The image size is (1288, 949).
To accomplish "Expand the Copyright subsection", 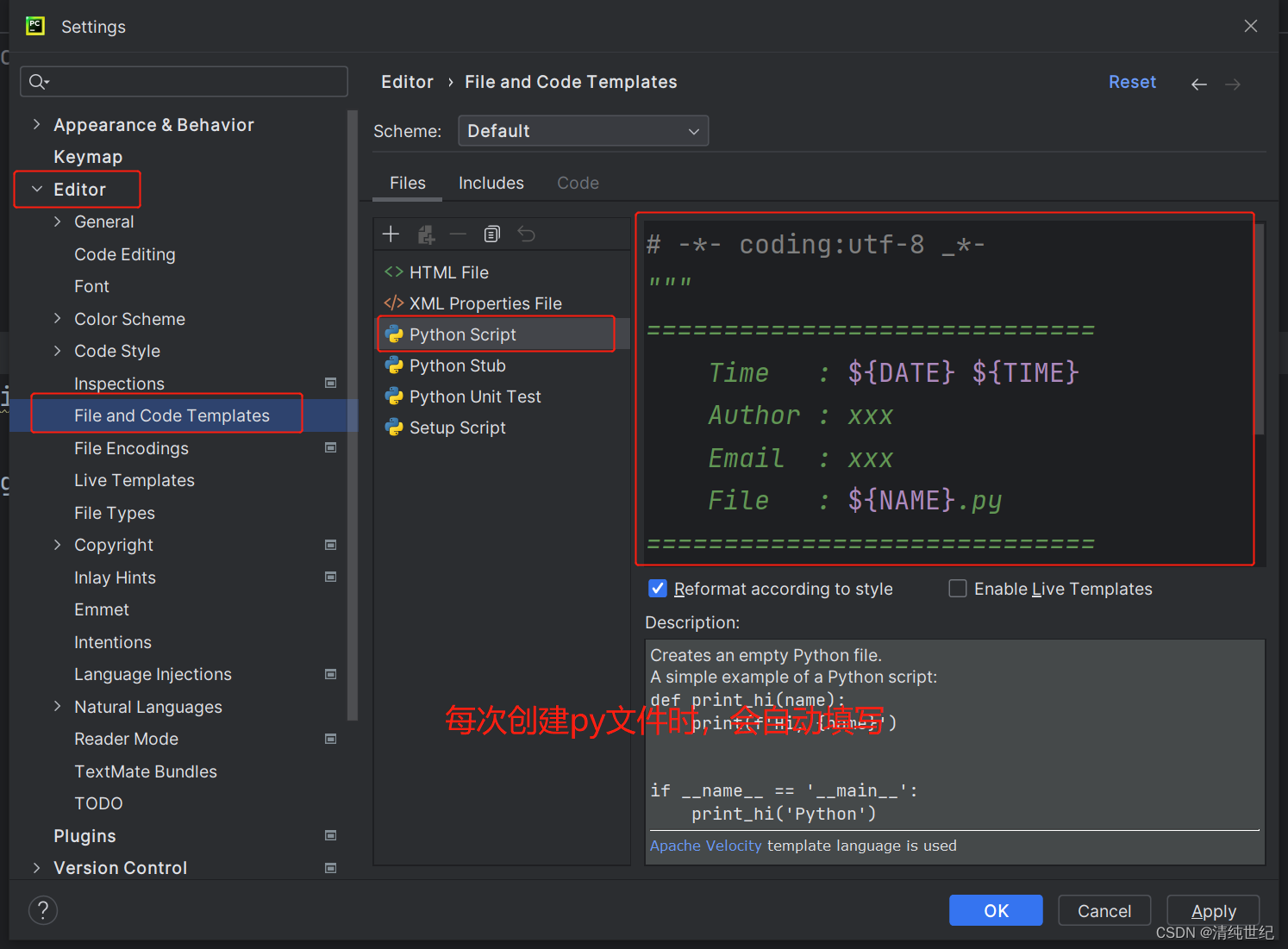I will (x=57, y=545).
